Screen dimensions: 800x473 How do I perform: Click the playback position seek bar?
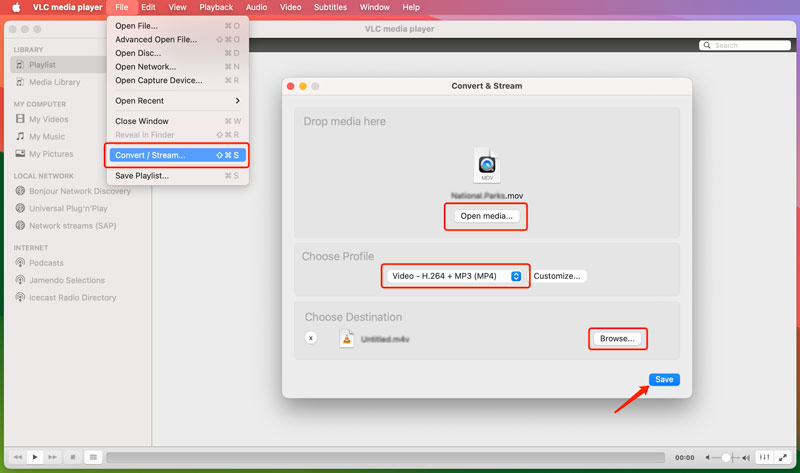(x=385, y=457)
